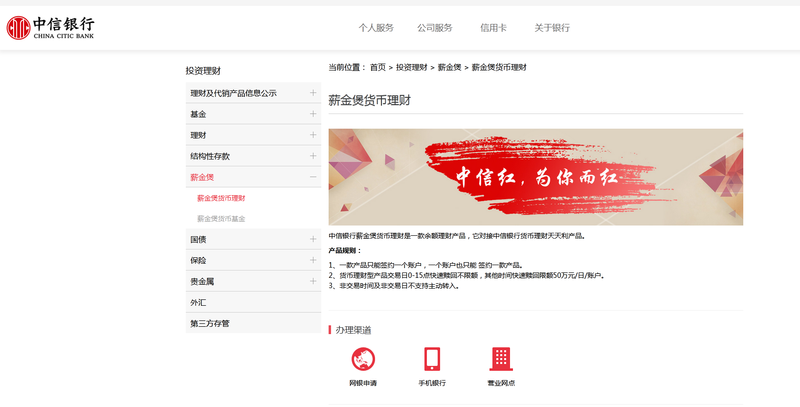Viewport: 800px width, 407px height.
Task: Expand 理财及代销产品信息公示 plus icon
Action: tap(313, 93)
